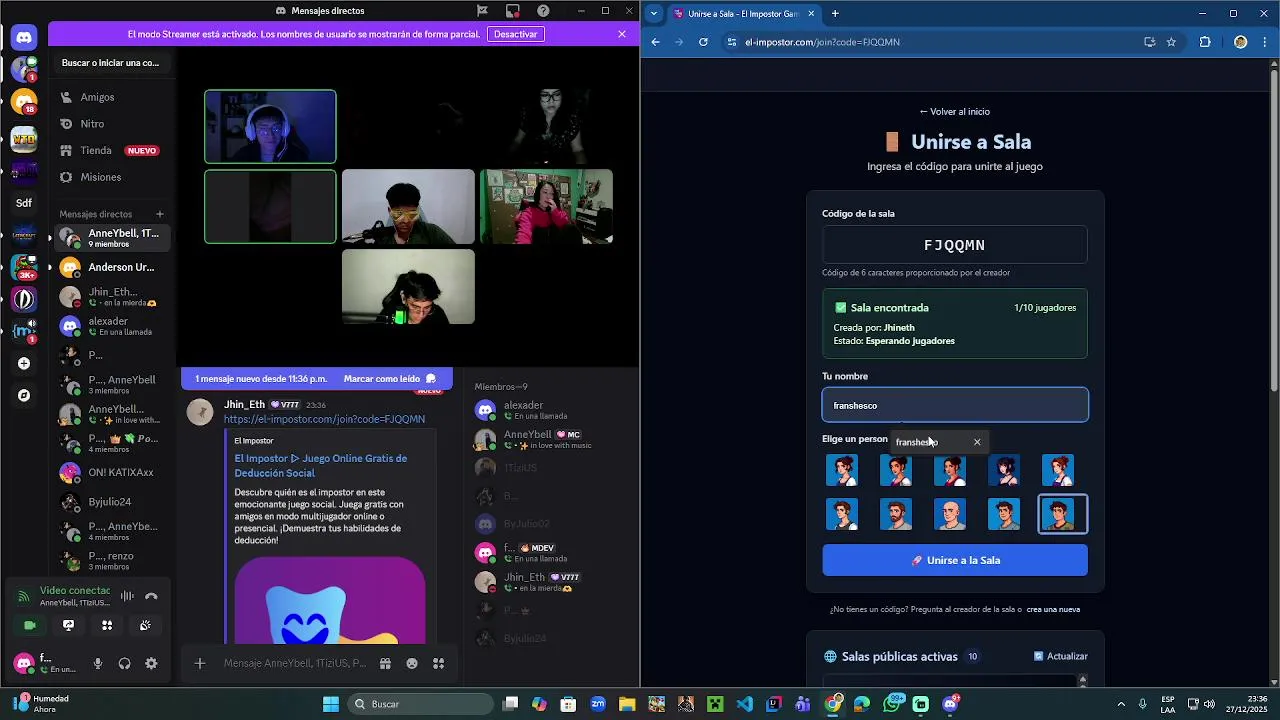Click Volver al inicio link
The width and height of the screenshot is (1280, 720).
[955, 112]
